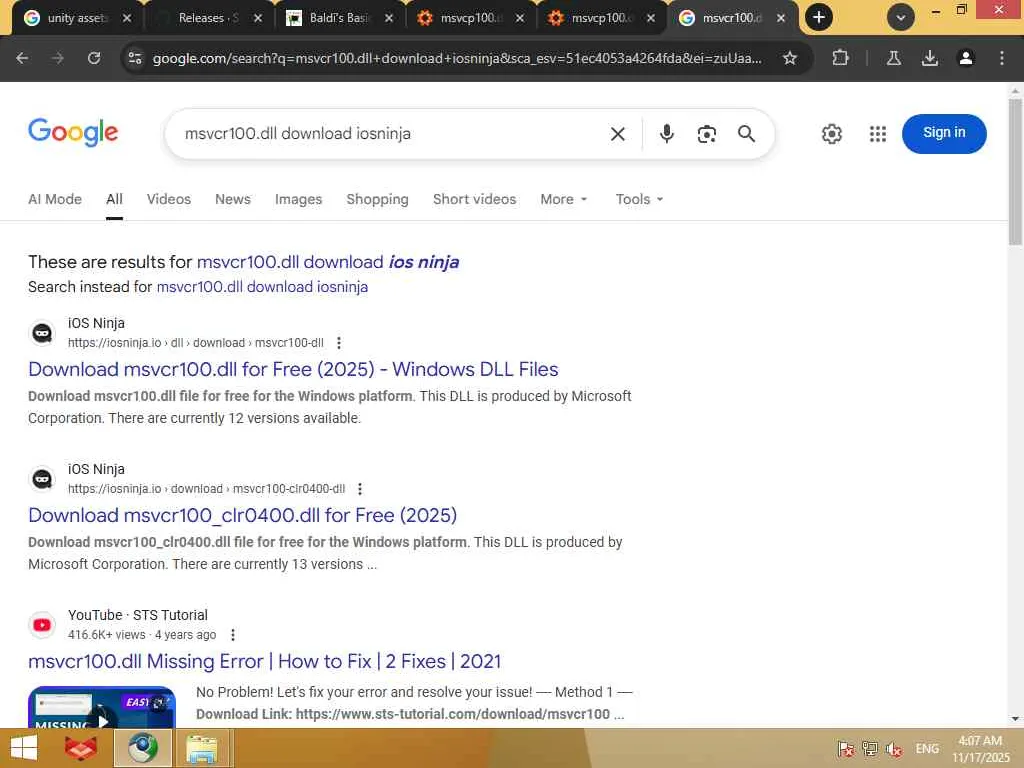The image size is (1024, 768).
Task: Open the browser profile icon
Action: [x=965, y=58]
